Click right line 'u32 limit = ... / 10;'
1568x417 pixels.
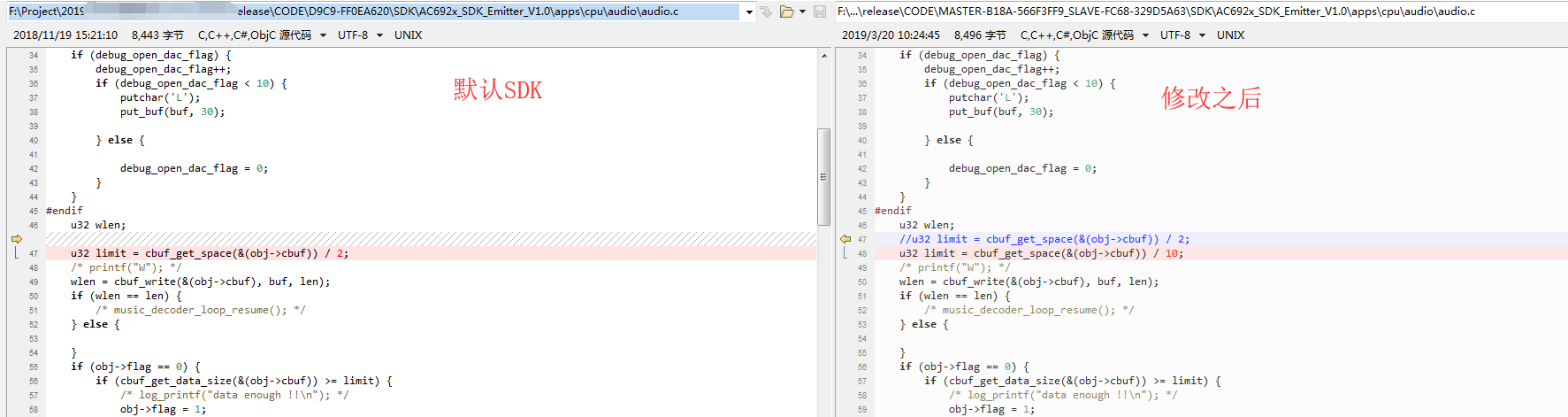tap(1041, 253)
